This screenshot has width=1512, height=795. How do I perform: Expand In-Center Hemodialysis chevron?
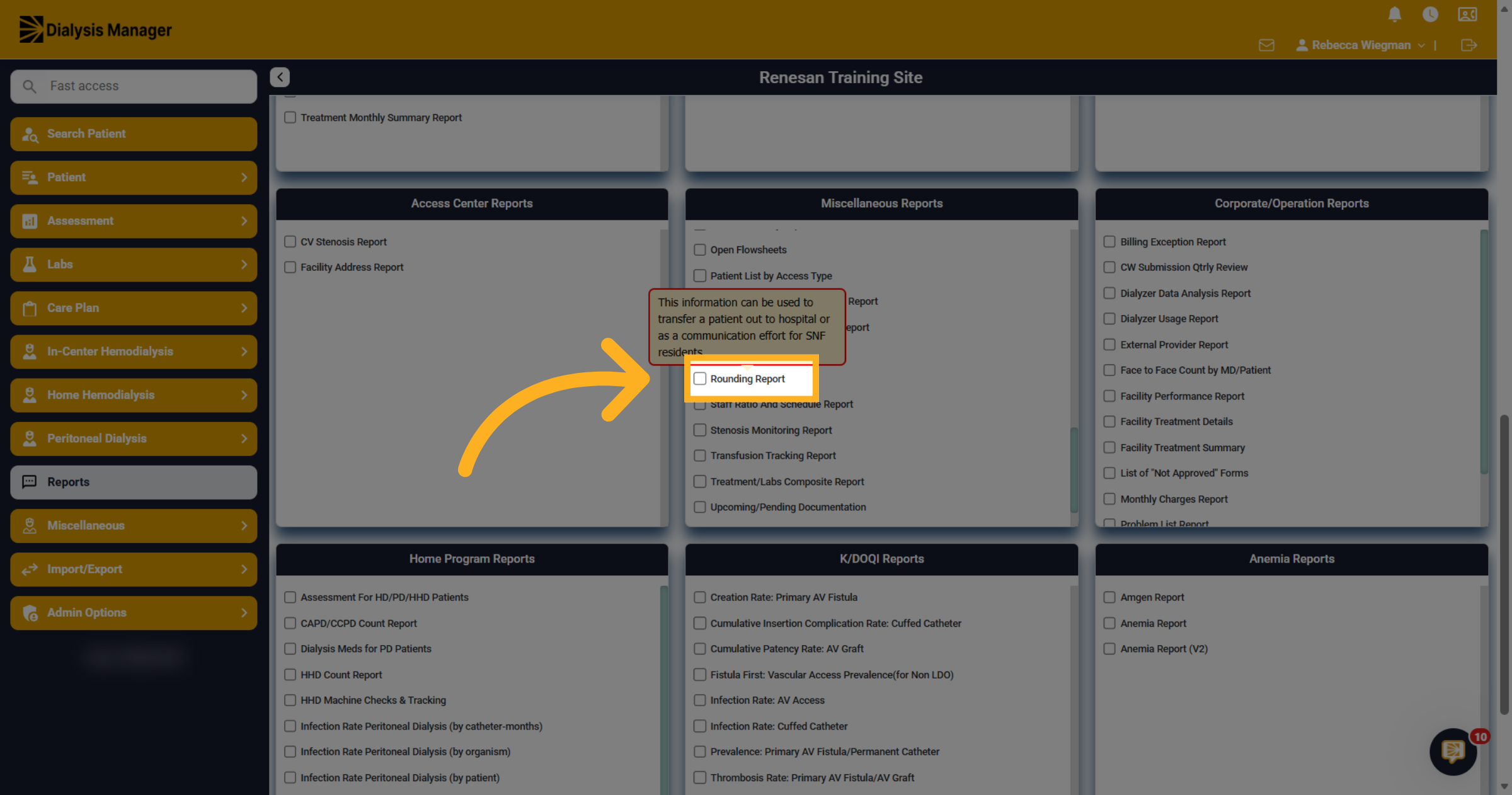pyautogui.click(x=244, y=352)
